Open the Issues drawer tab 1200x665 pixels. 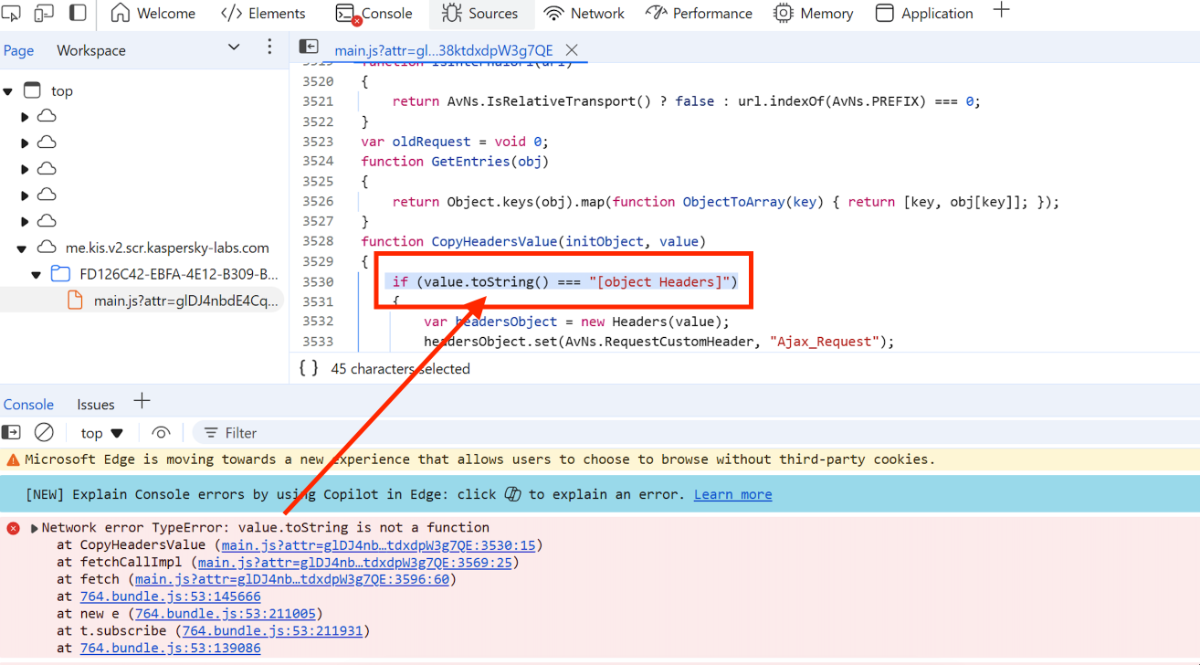(x=96, y=404)
